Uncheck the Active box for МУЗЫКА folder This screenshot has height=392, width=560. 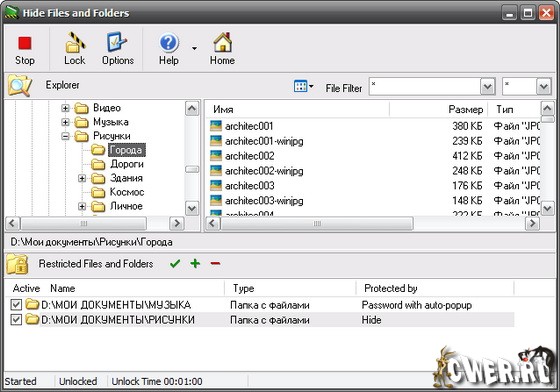[x=16, y=305]
